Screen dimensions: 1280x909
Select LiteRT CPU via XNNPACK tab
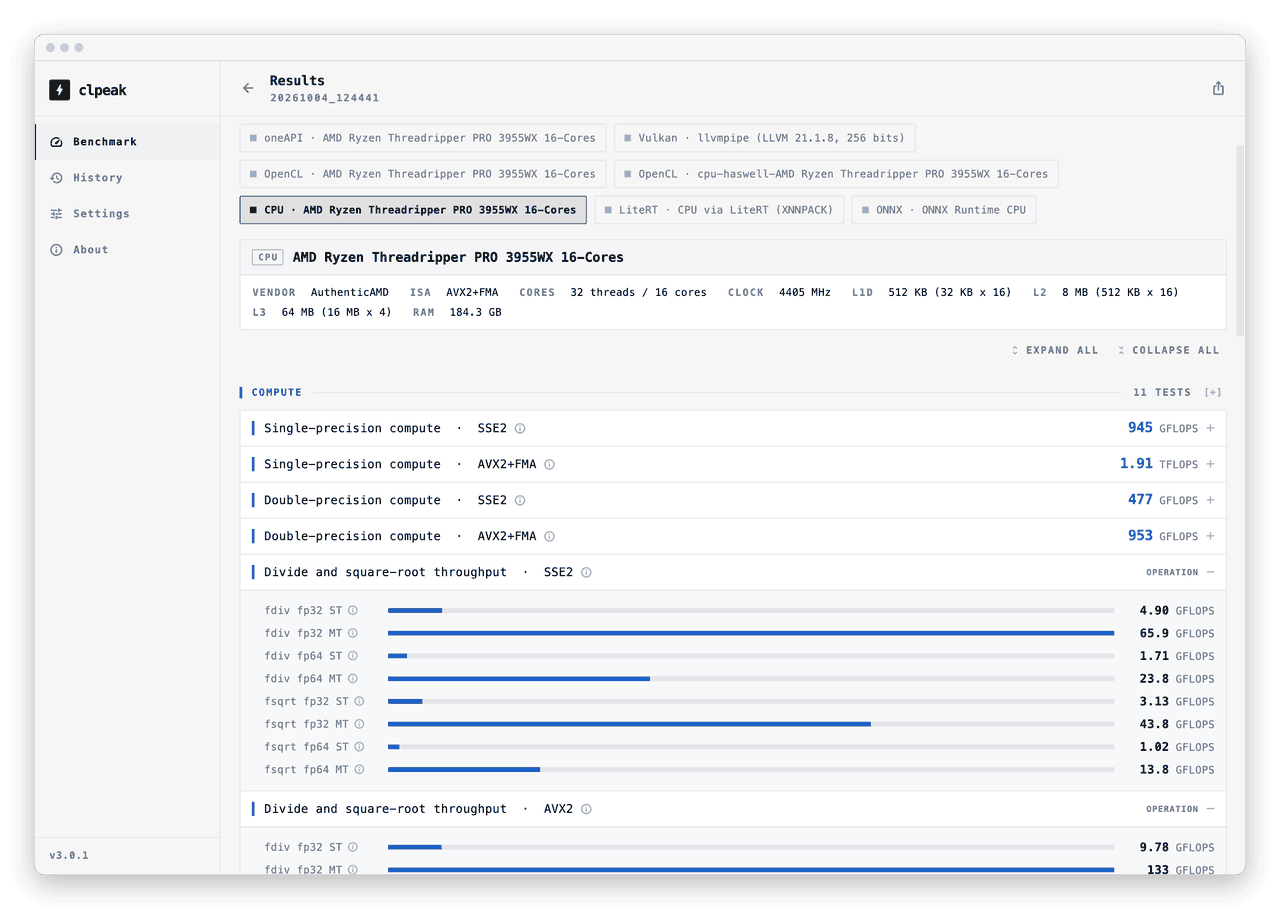click(x=719, y=210)
